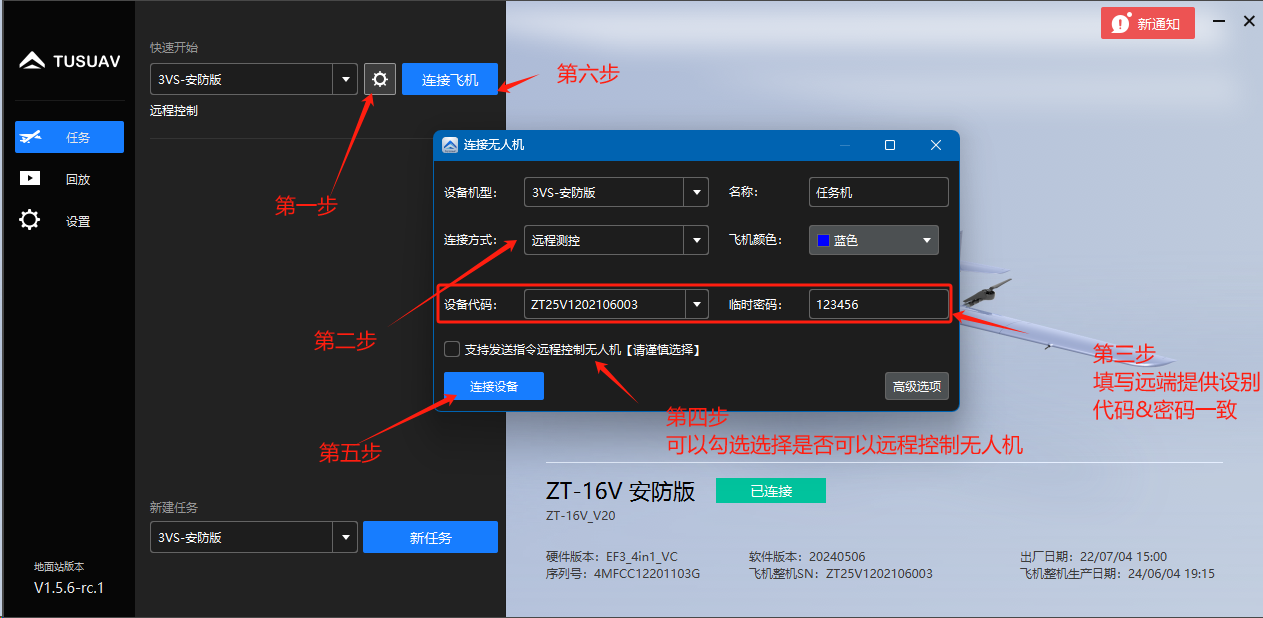This screenshot has width=1263, height=618.
Task: Click the ZT-16V 安防版 heading
Action: pyautogui.click(x=620, y=491)
